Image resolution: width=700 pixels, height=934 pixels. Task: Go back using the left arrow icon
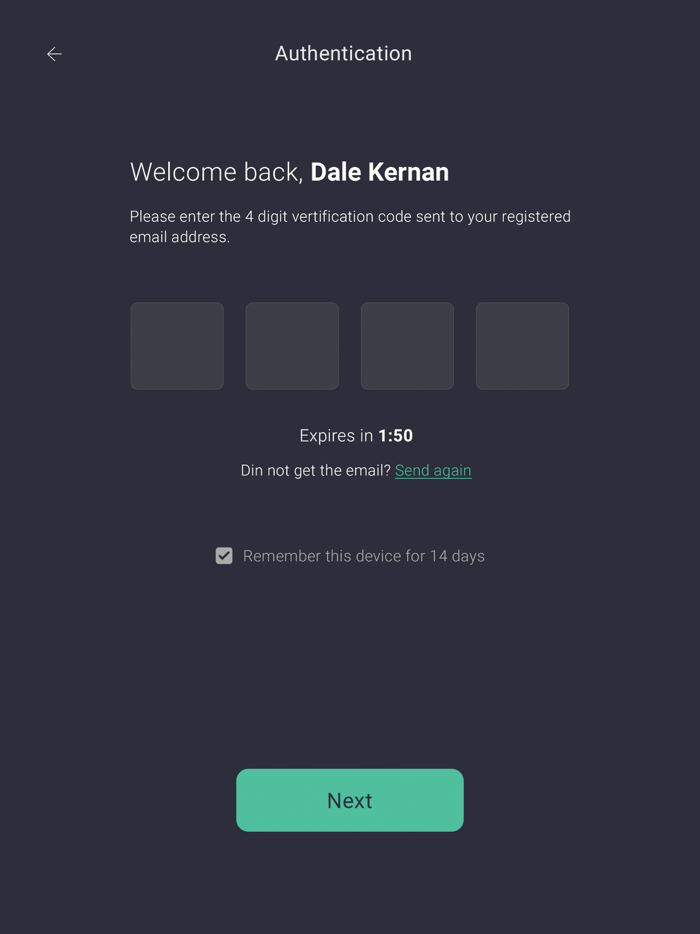(54, 54)
